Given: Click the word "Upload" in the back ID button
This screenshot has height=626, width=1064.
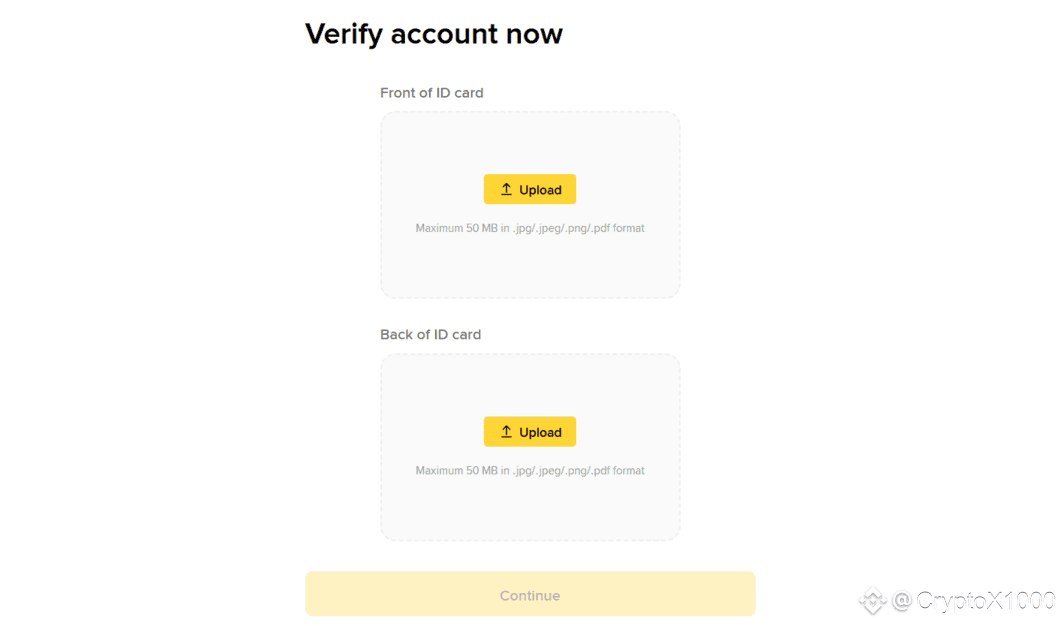Looking at the screenshot, I should point(540,433).
